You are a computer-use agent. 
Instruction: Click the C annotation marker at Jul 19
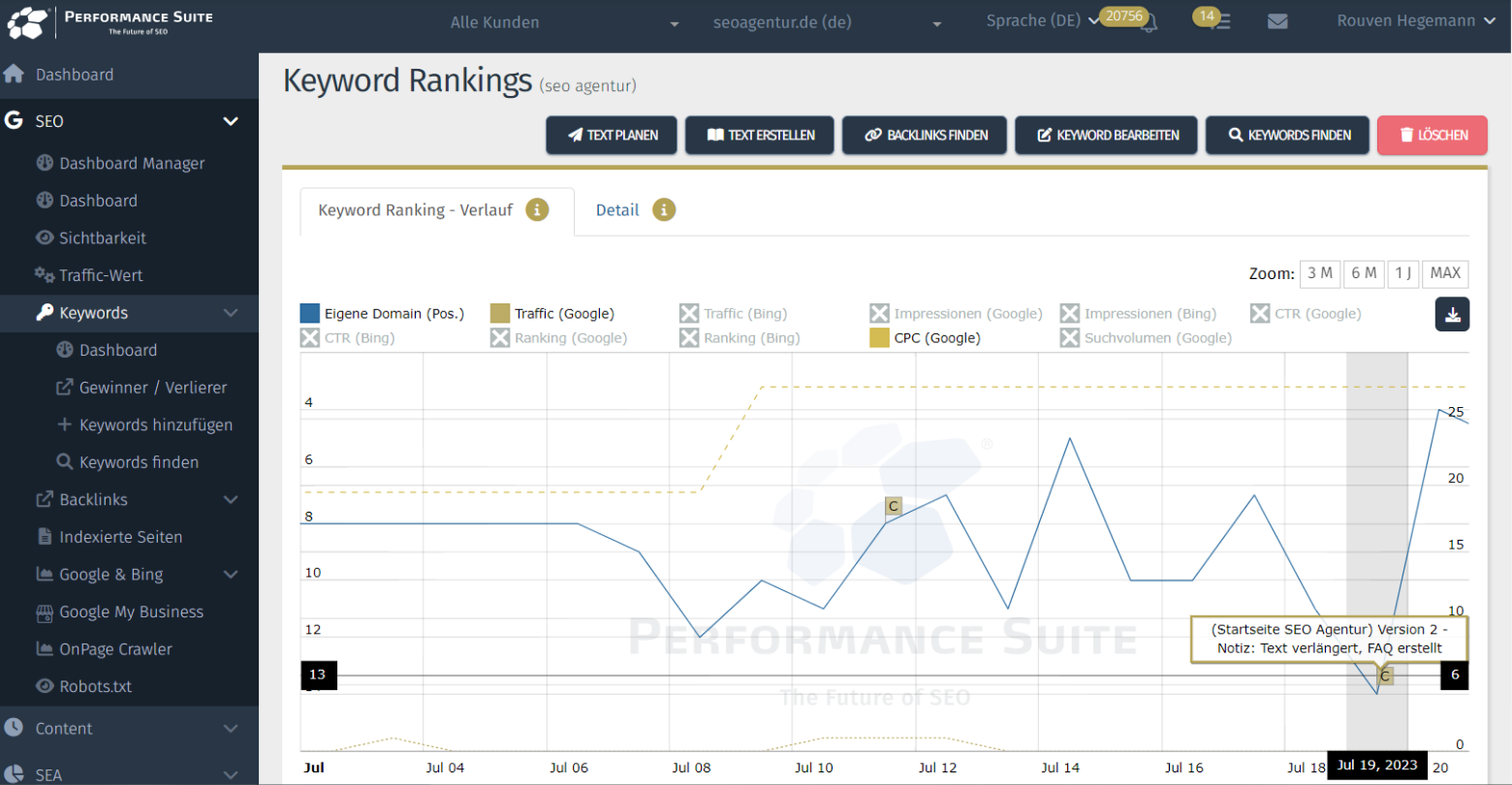pyautogui.click(x=1385, y=675)
